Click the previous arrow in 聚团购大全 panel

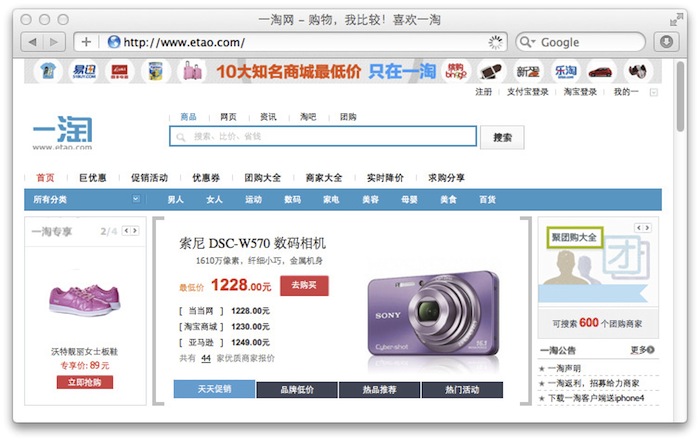(x=638, y=228)
